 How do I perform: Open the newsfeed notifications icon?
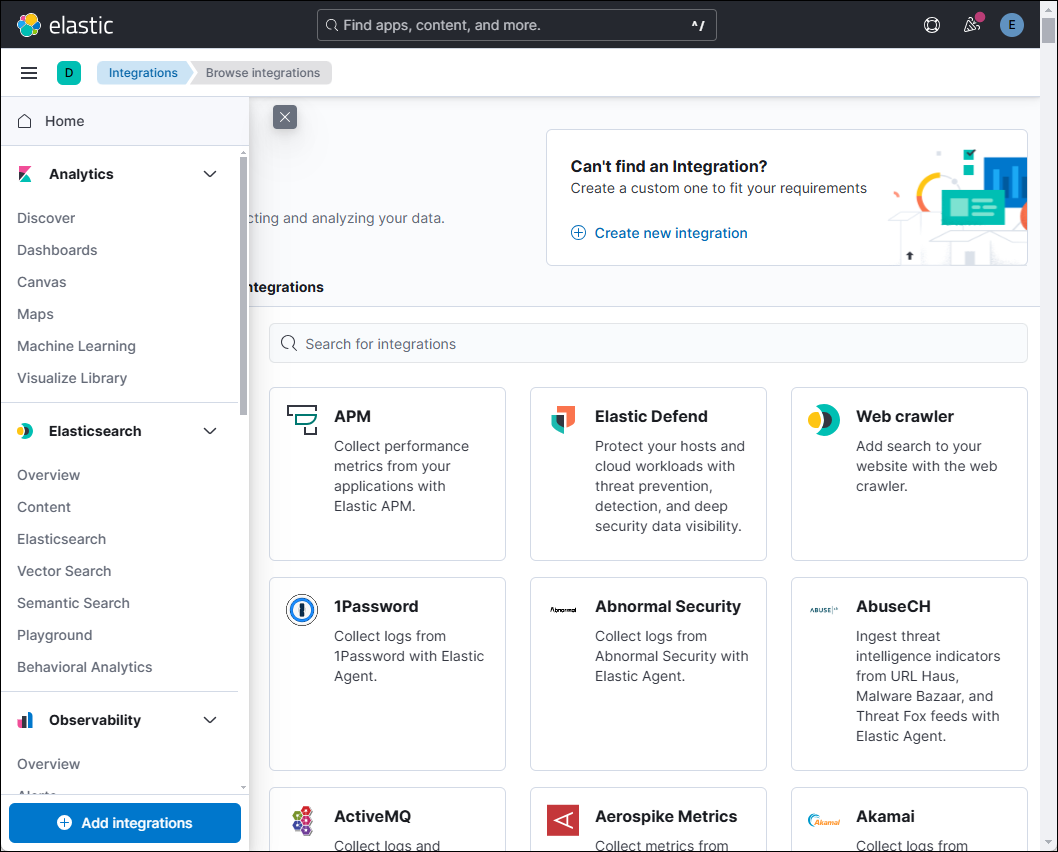[x=971, y=25]
